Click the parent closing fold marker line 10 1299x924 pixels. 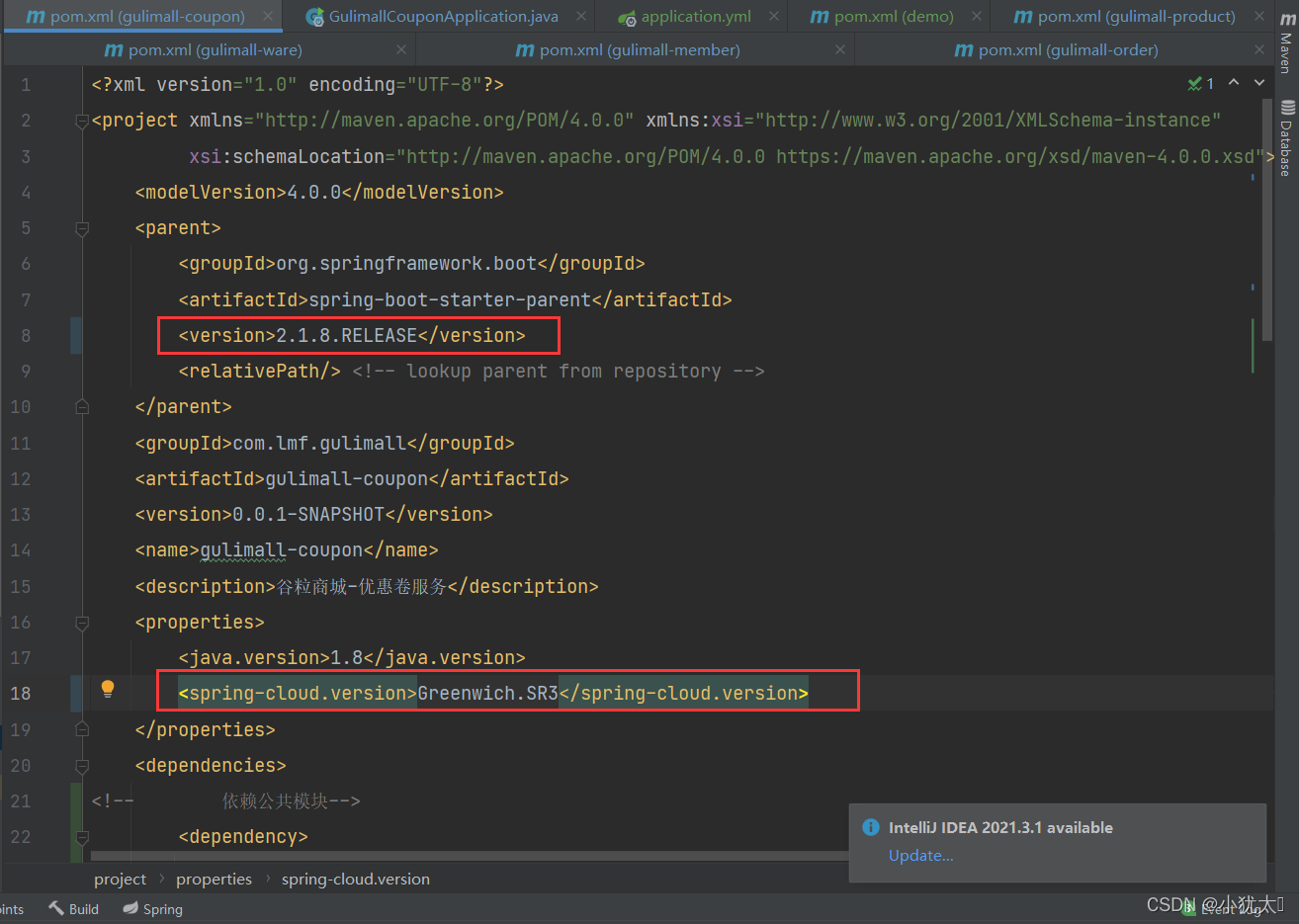point(82,407)
